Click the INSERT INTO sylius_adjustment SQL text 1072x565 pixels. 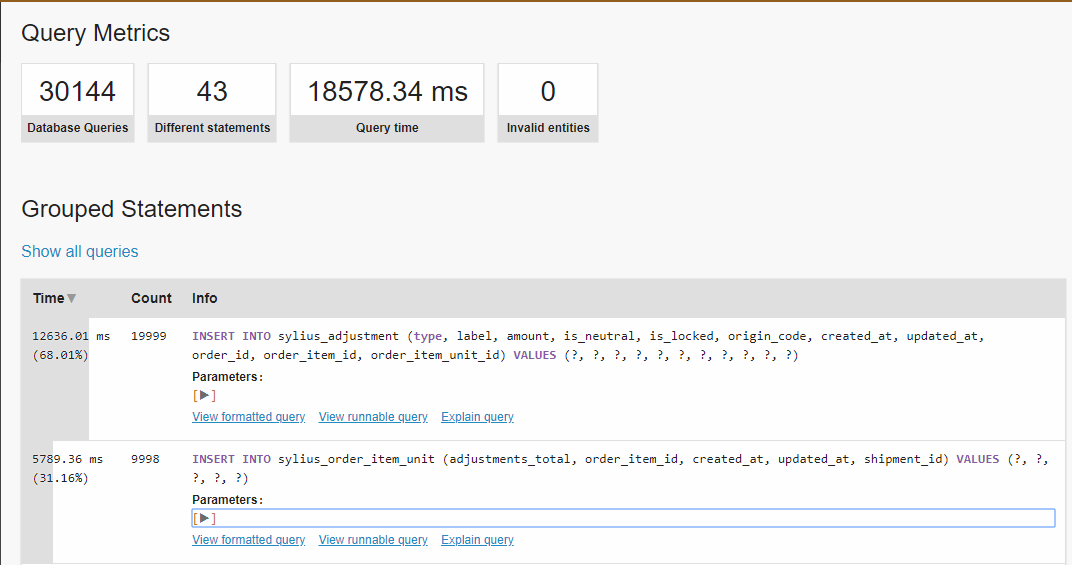point(588,345)
